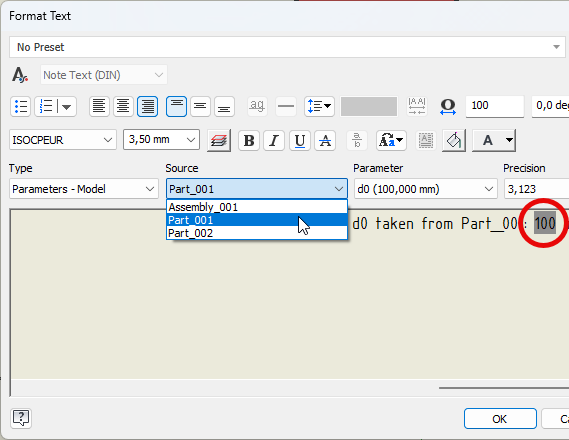Click the rotation angle field 0,0 deg
This screenshot has width=569, height=440.
point(550,106)
